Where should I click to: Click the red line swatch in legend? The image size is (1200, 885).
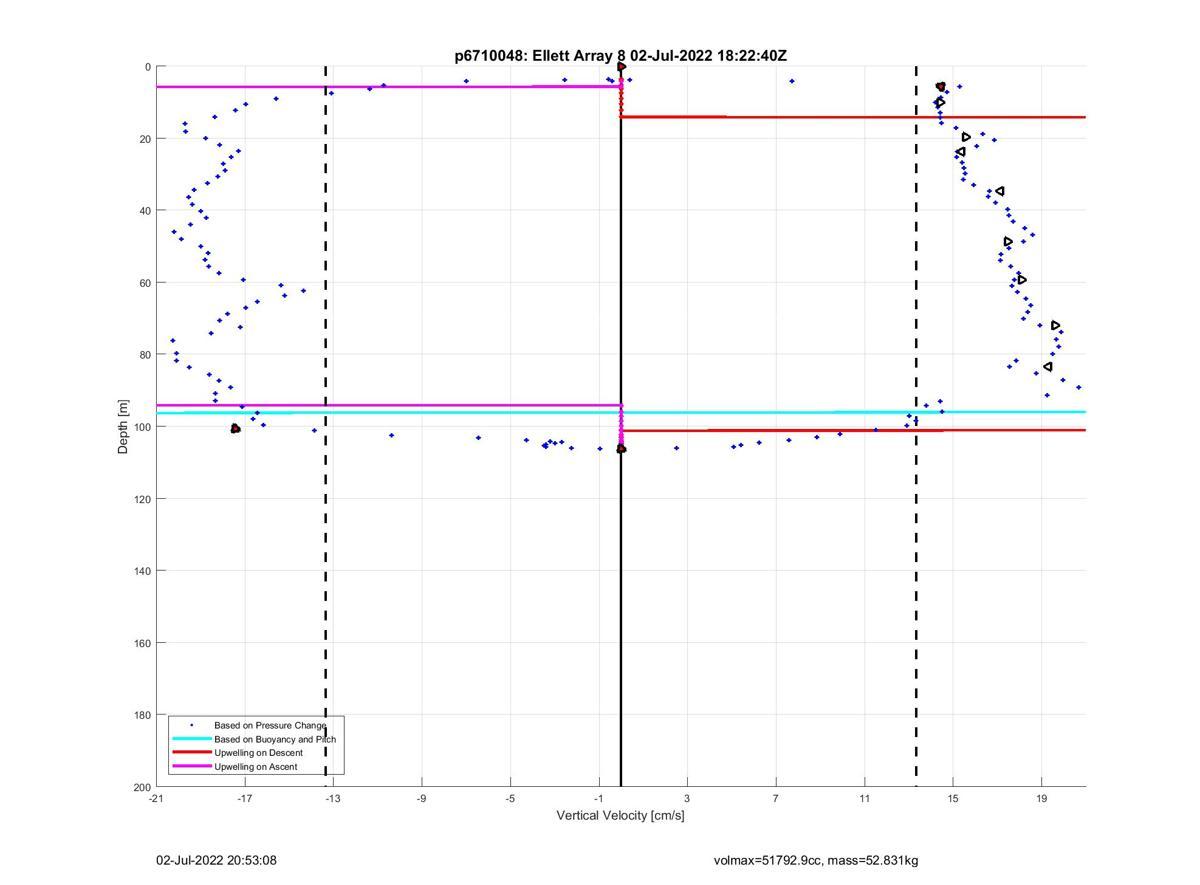click(191, 753)
